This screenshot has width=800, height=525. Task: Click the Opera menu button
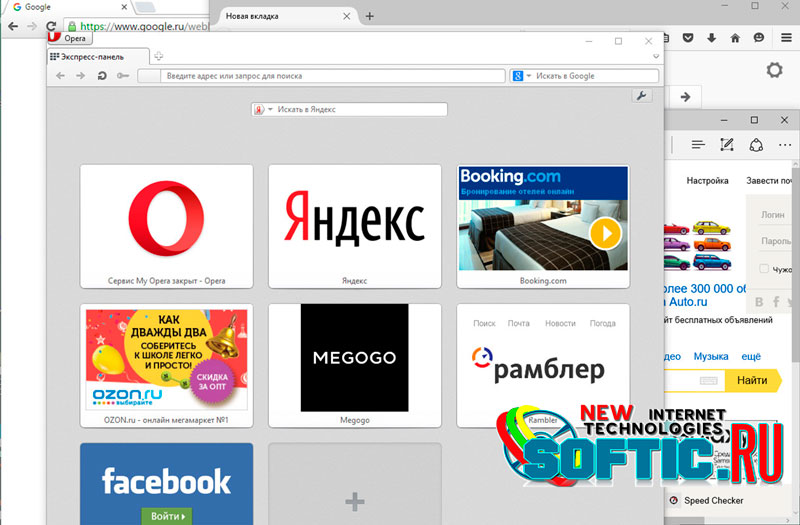(69, 38)
